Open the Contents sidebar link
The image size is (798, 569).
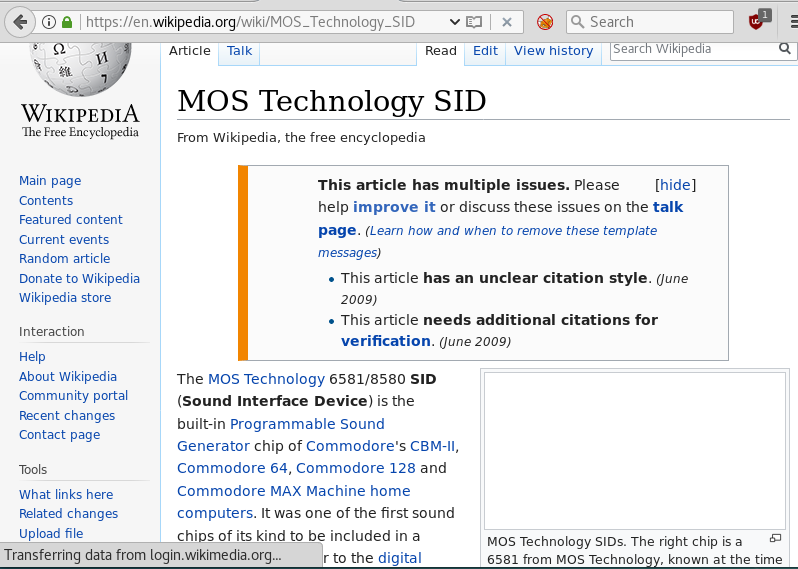[x=46, y=201]
